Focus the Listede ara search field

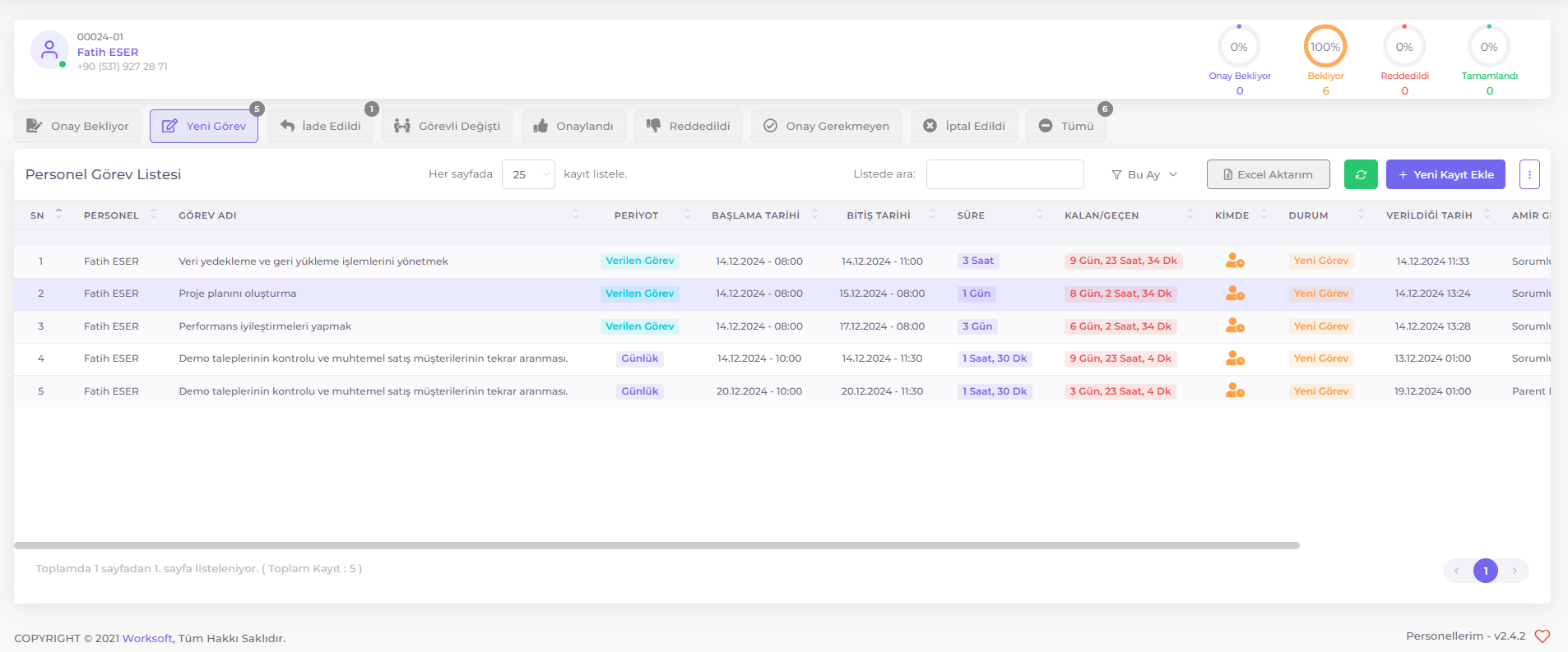[1004, 174]
